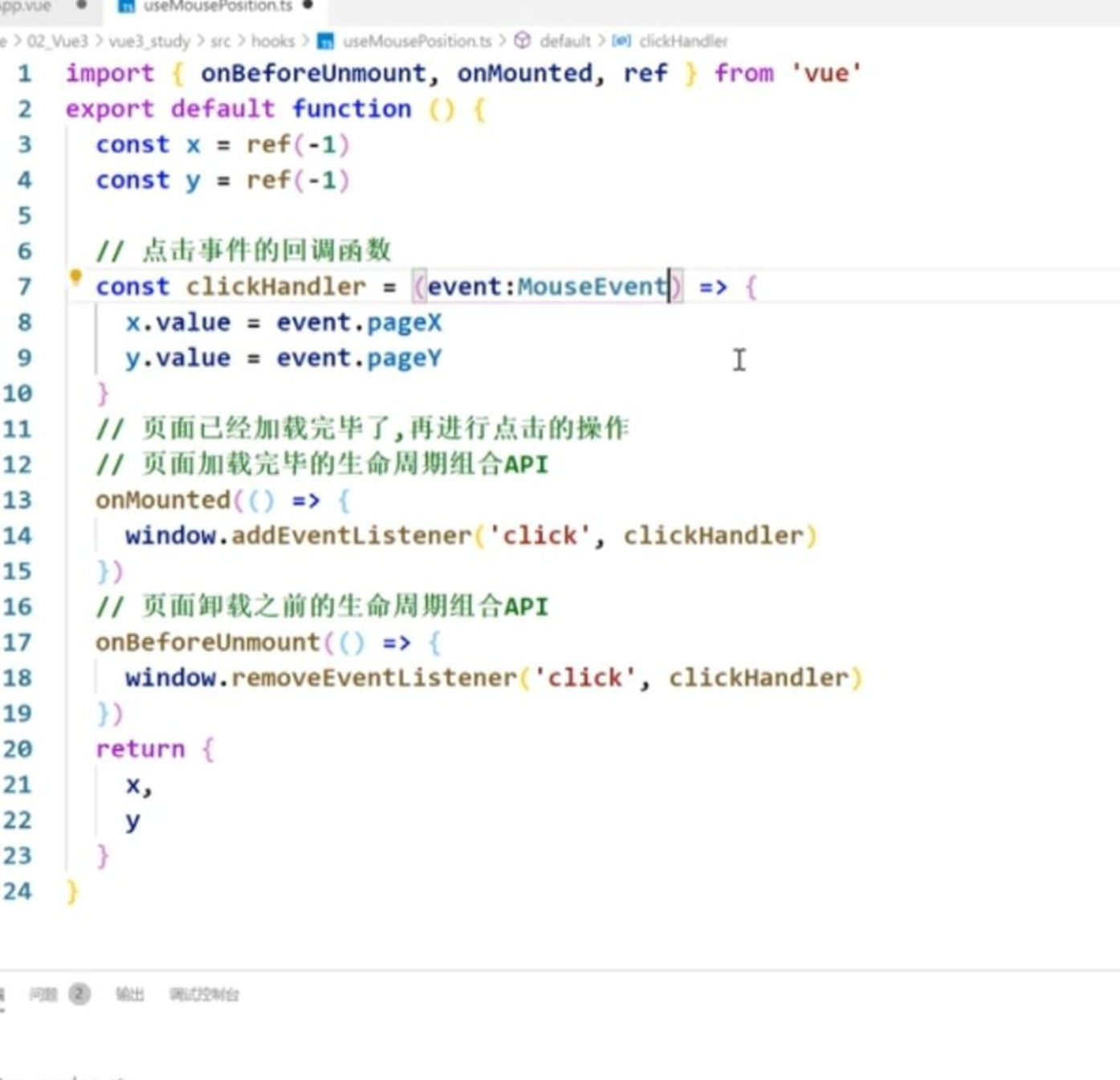Viewport: 1120px width, 1080px height.
Task: Click the comment '点击事件的回调函数' on line 6
Action: pyautogui.click(x=267, y=251)
